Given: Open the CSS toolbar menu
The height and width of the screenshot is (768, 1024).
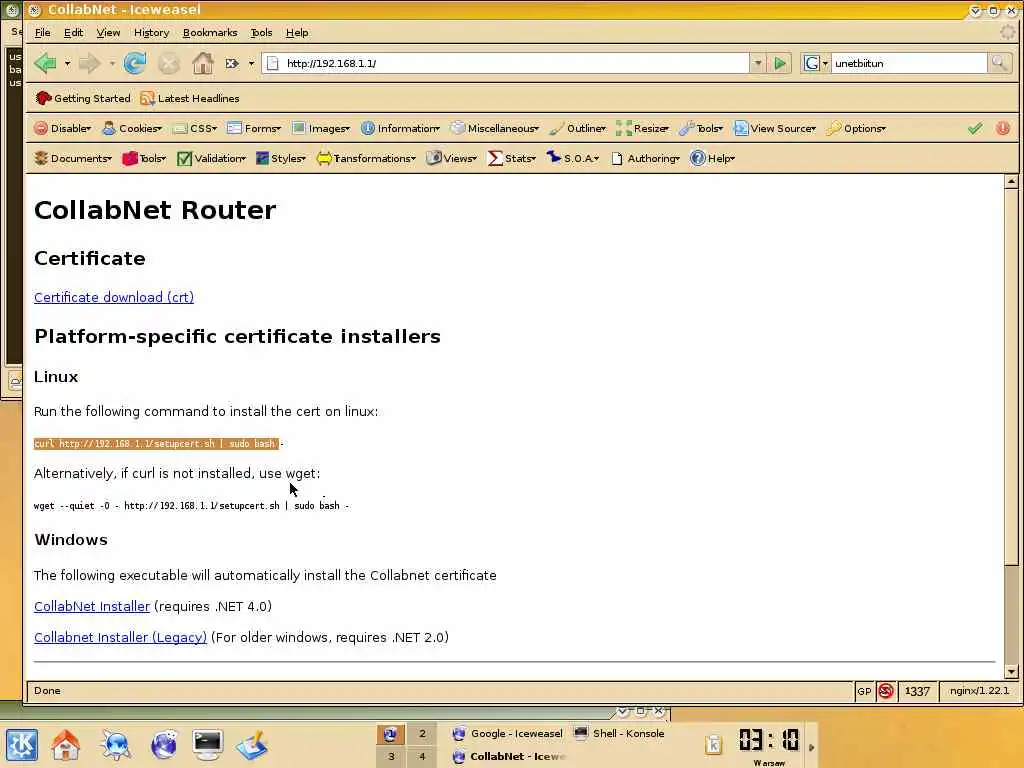Looking at the screenshot, I should [195, 129].
